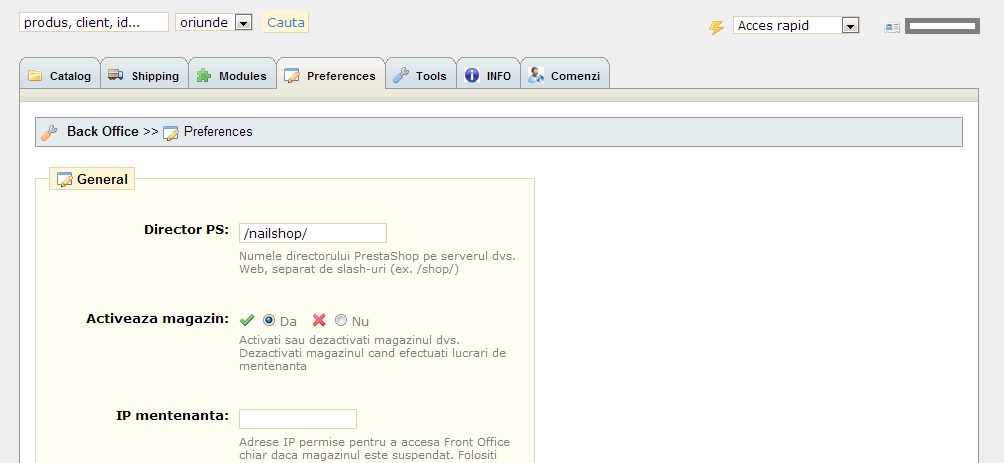Click the wrench icon beside Back Office
The width and height of the screenshot is (1004, 463).
point(49,133)
